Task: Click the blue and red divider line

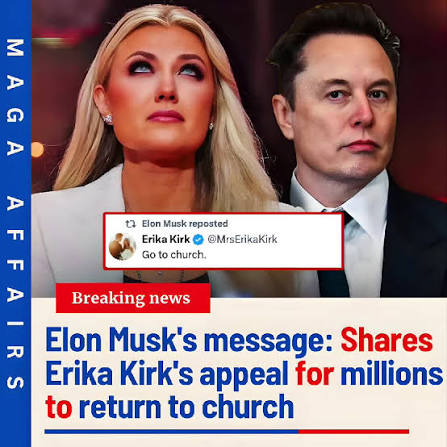Action: pyautogui.click(x=227, y=431)
